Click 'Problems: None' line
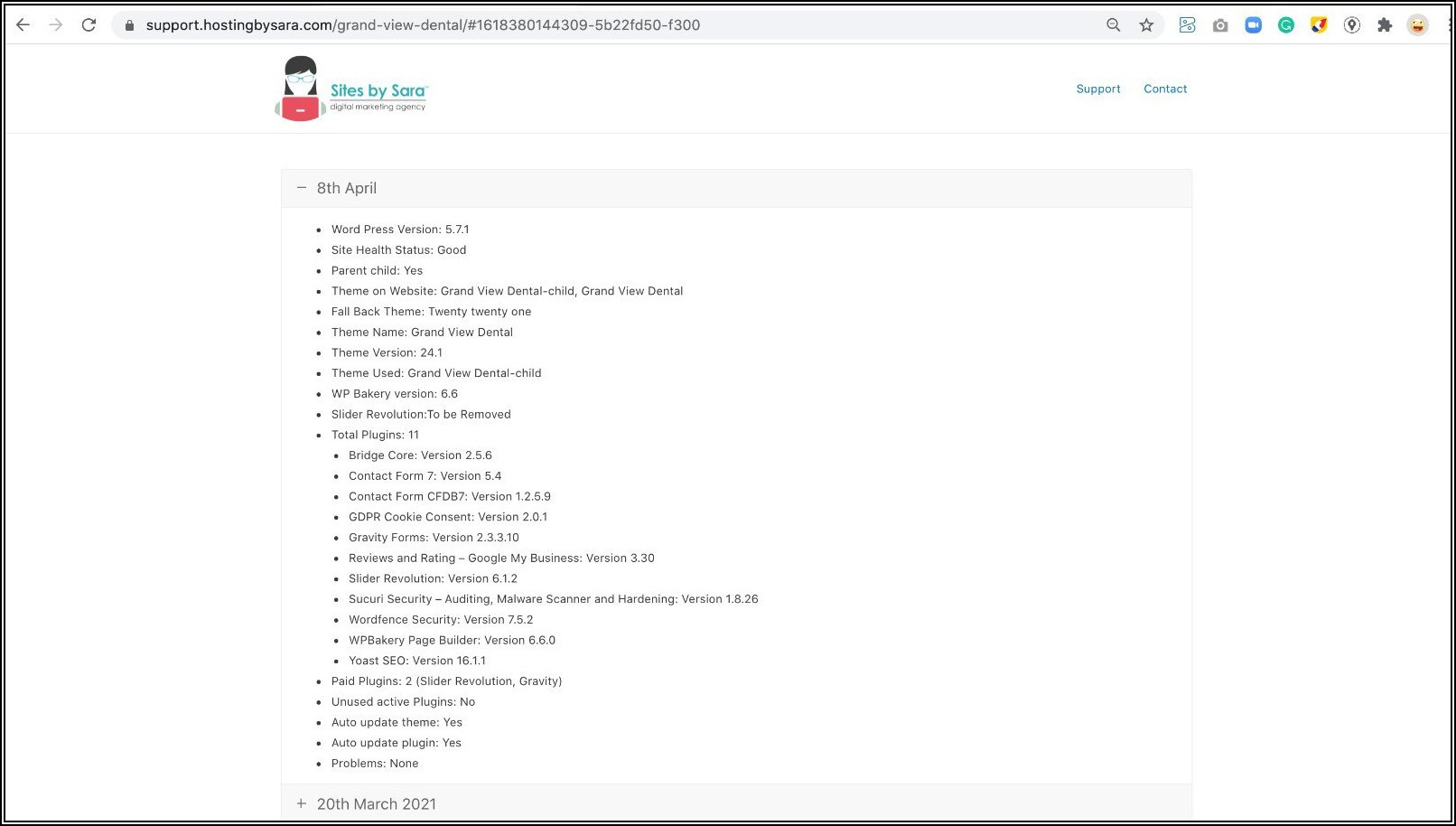Viewport: 1456px width, 826px height. [x=375, y=764]
